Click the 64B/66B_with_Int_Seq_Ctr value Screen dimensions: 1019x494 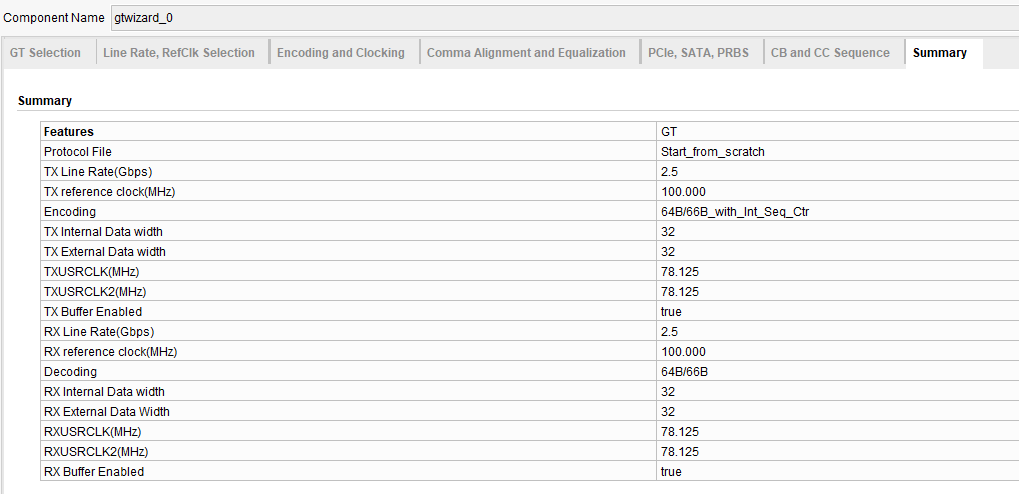[734, 212]
